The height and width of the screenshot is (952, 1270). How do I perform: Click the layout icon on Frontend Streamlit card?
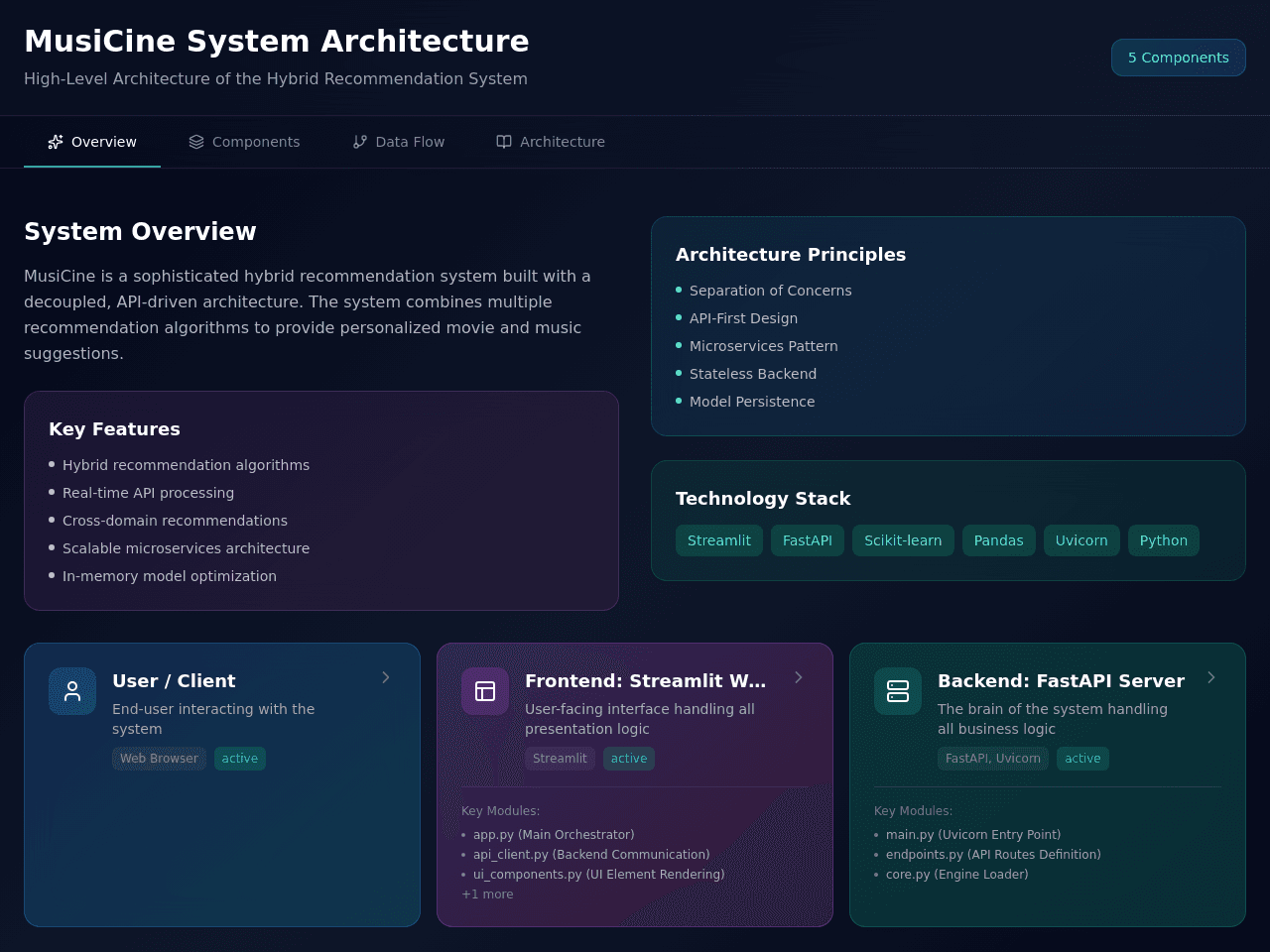[485, 691]
